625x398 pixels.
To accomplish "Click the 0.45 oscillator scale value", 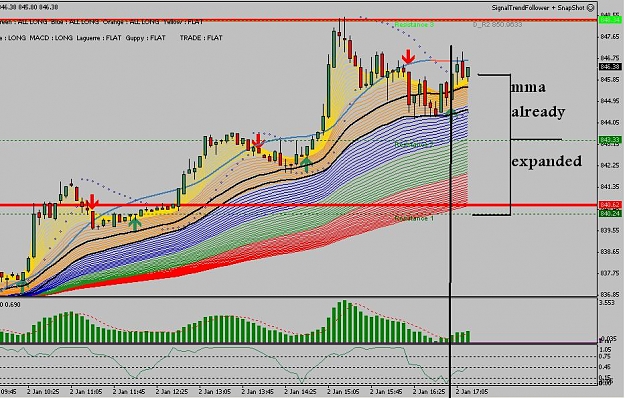I will 605,367.
